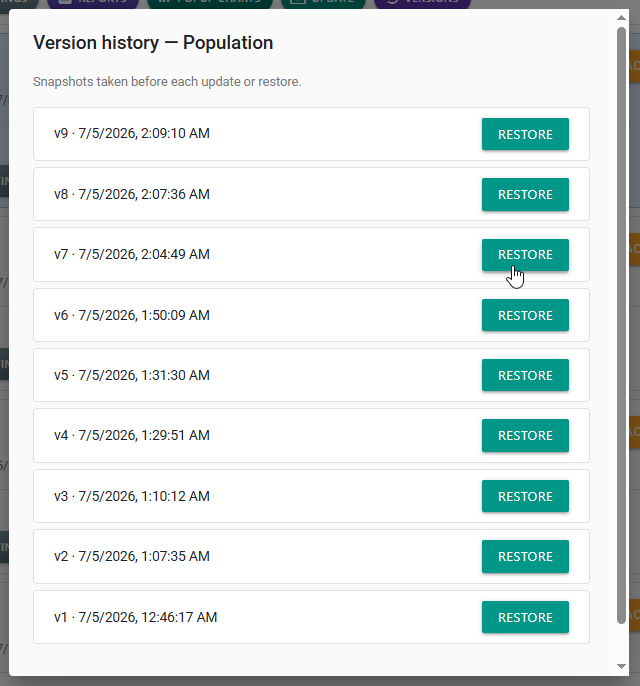This screenshot has width=640, height=686.
Task: Select text 'v8 · 7/5/2026, 2:07:36 AM'
Action: pyautogui.click(x=132, y=194)
